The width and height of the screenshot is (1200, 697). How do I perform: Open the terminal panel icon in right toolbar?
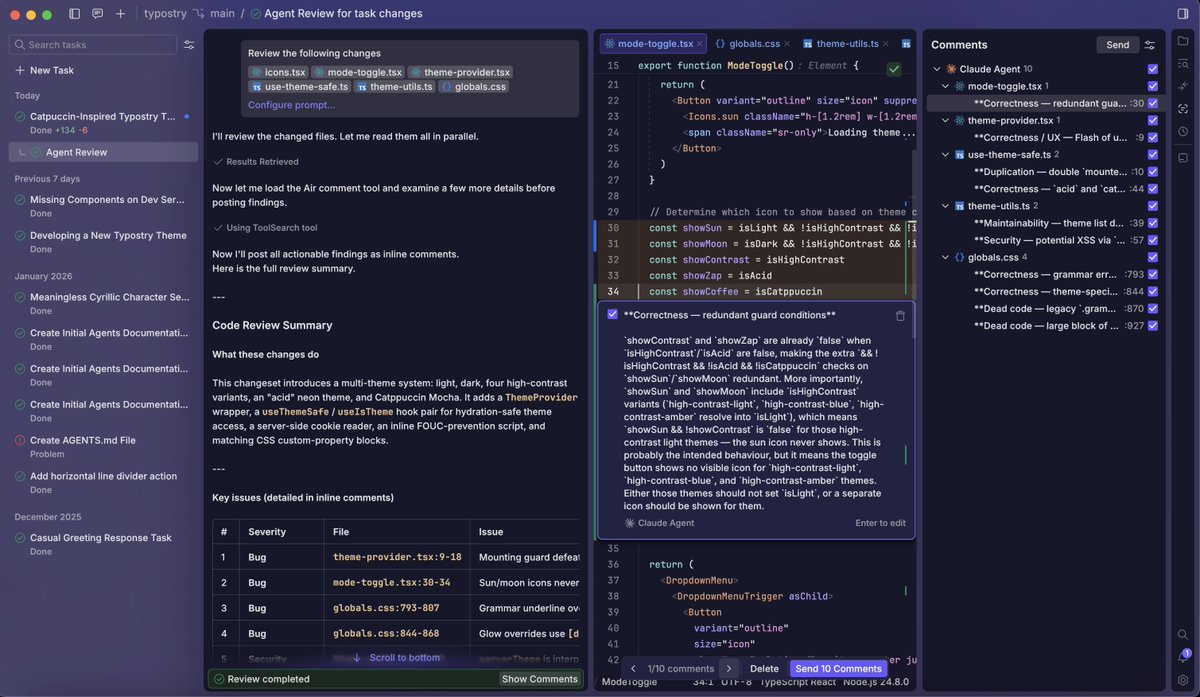(x=1183, y=158)
